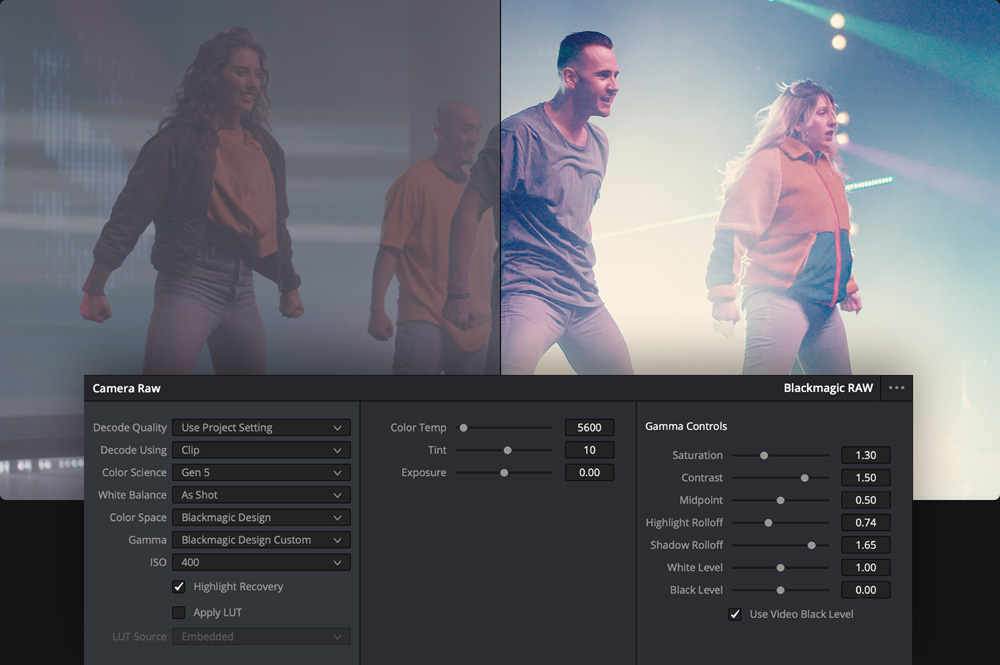The width and height of the screenshot is (1000, 665).
Task: Click the Color Temp slider handle
Action: click(x=463, y=428)
